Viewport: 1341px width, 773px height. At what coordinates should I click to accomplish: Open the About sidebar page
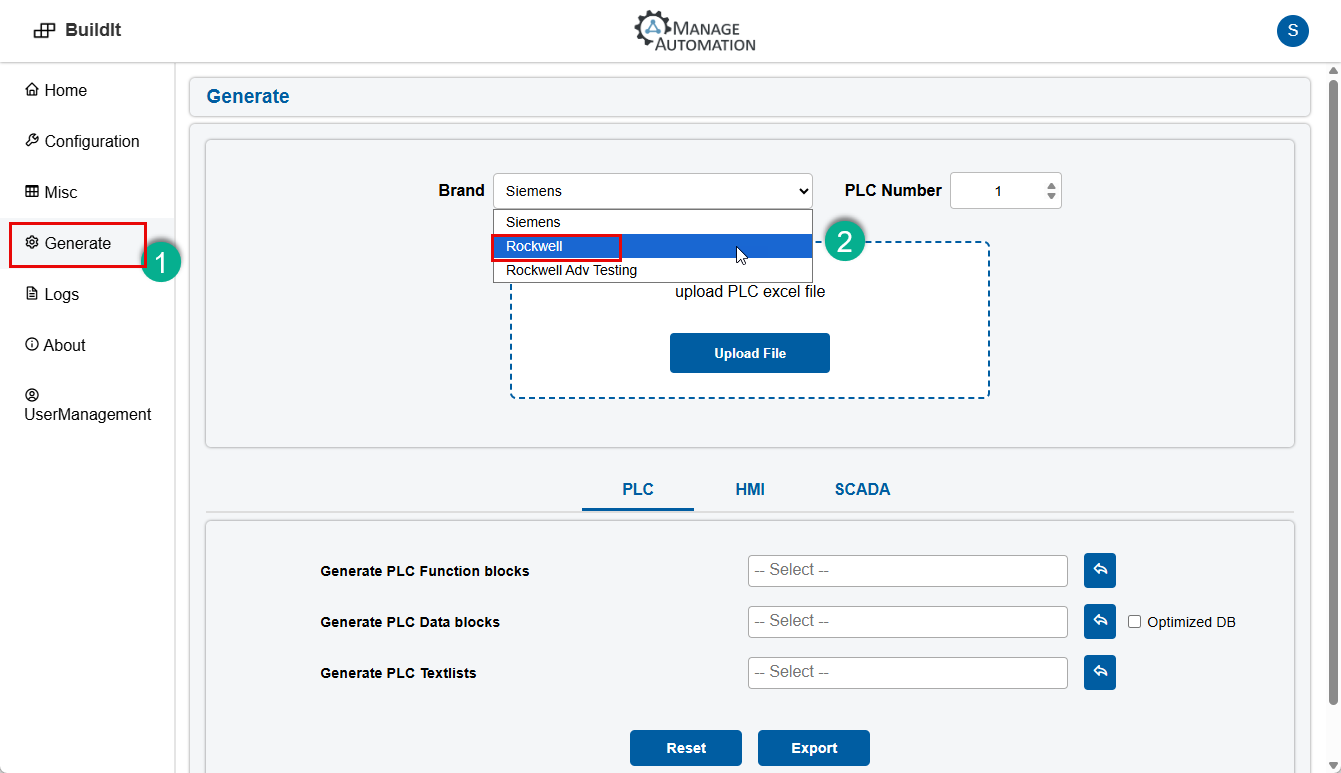coord(55,345)
